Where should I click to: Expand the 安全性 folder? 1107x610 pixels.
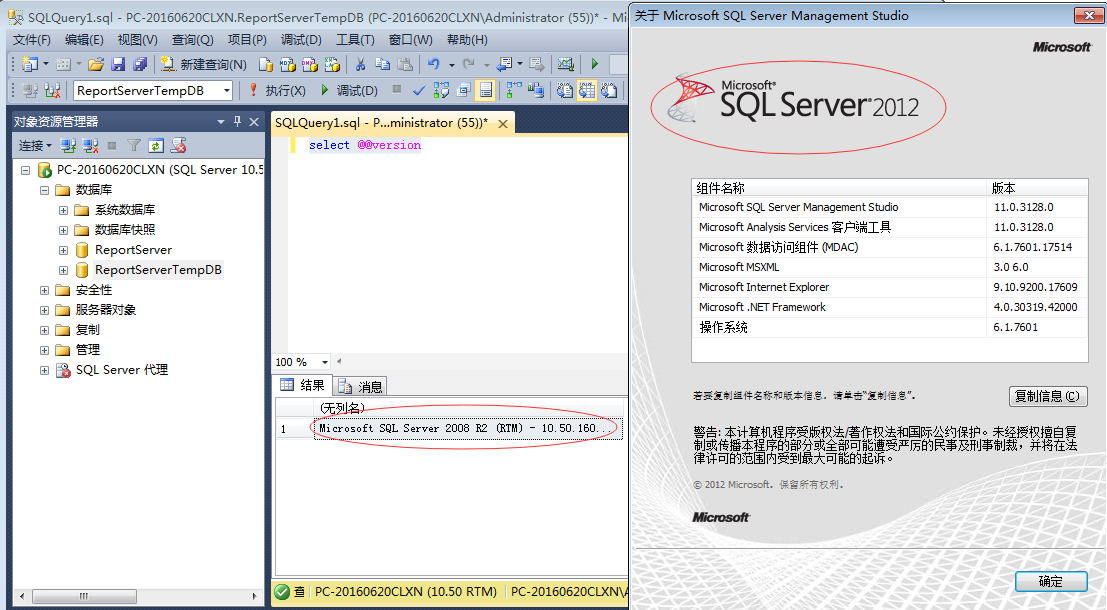point(44,290)
